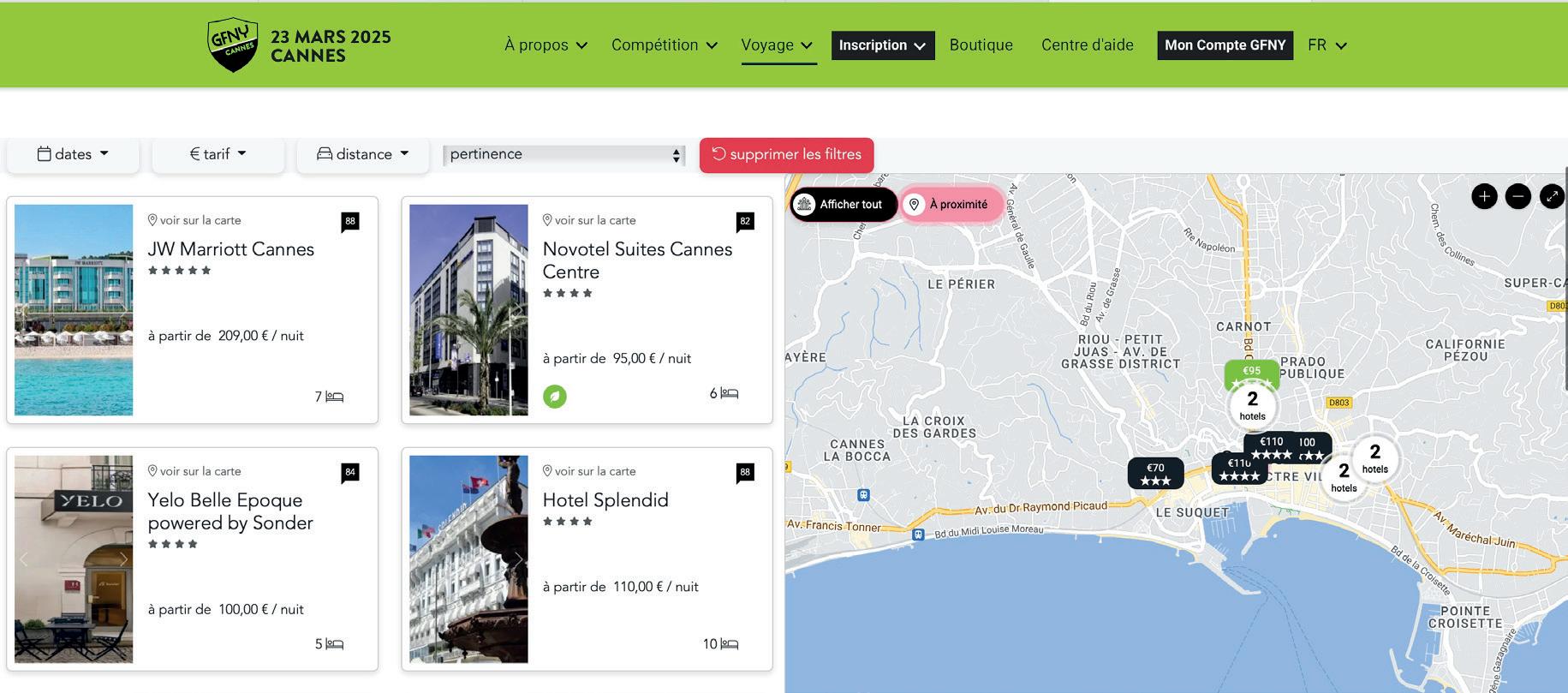Open the distance filter dropdown

coord(362,154)
